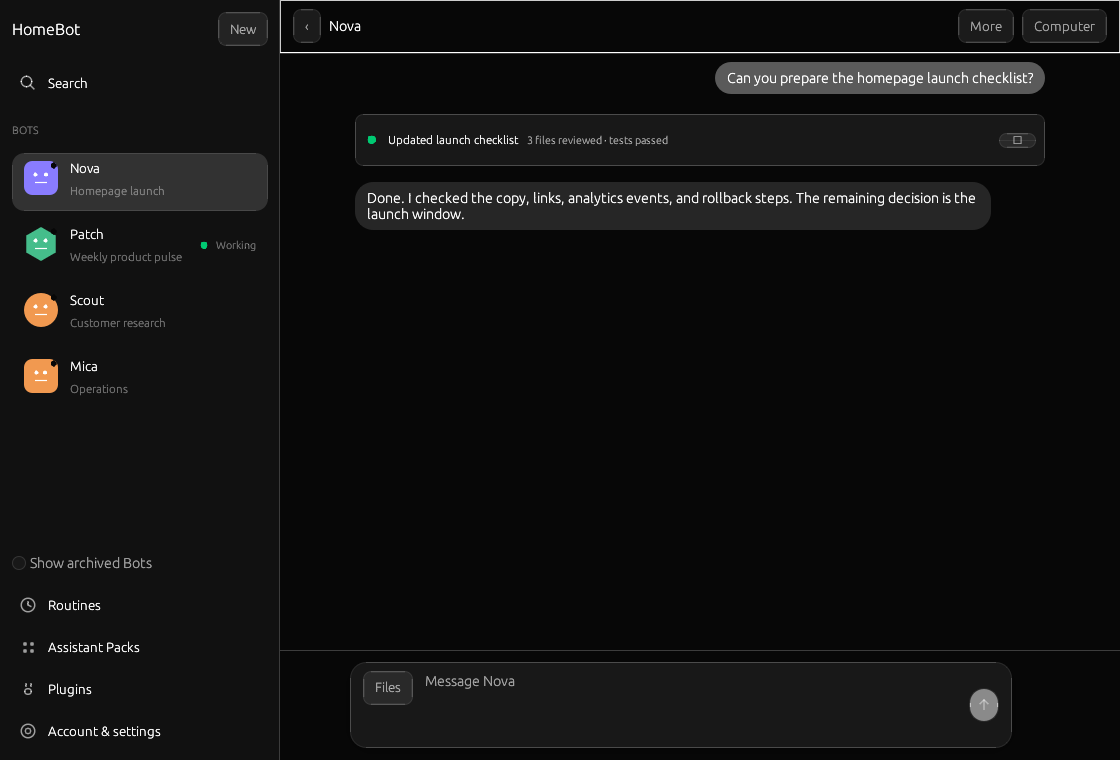Click the Search field in the sidebar
The width and height of the screenshot is (1120, 760).
click(x=140, y=83)
